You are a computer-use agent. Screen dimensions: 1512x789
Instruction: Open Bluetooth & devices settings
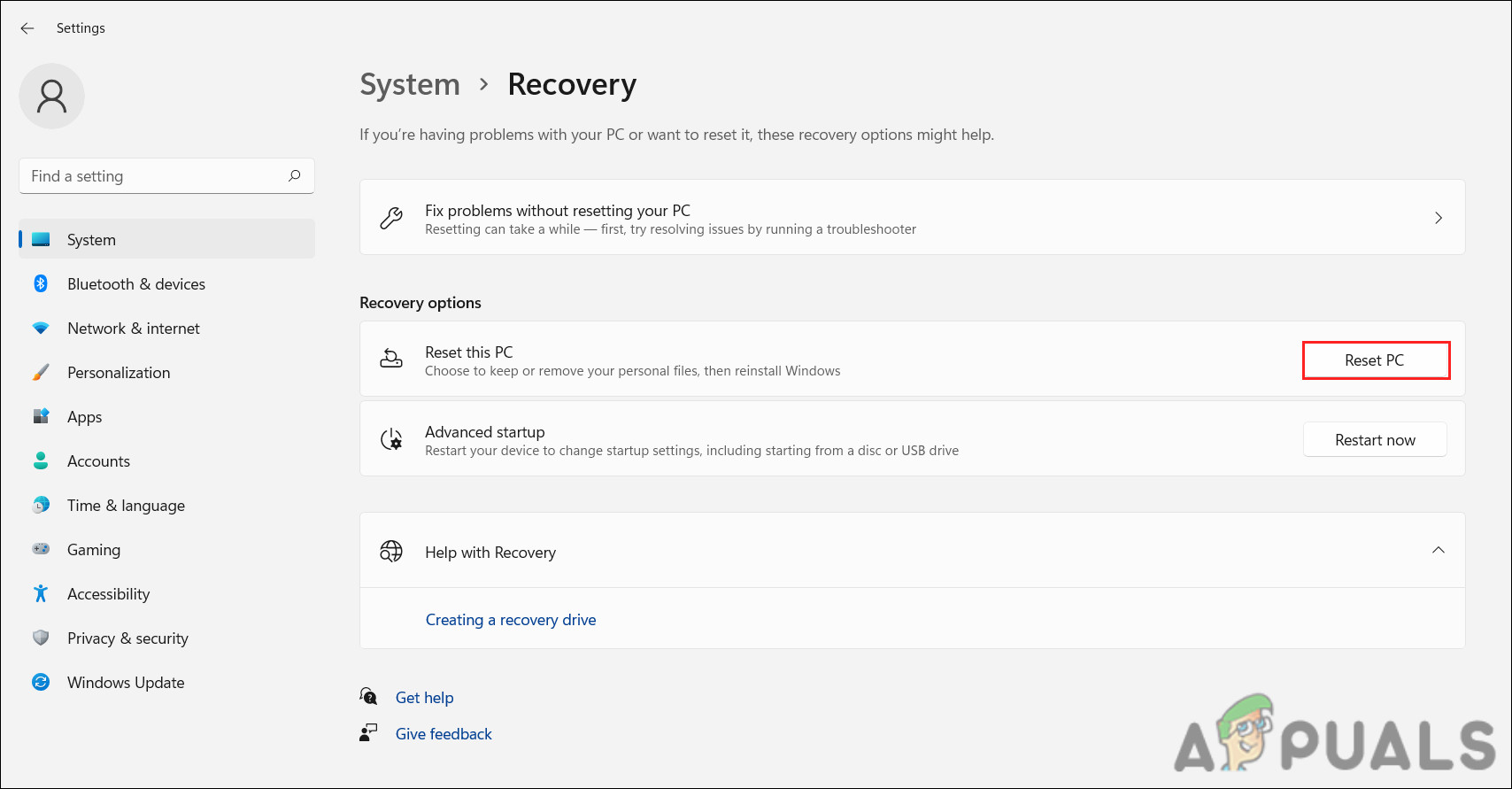click(x=135, y=284)
